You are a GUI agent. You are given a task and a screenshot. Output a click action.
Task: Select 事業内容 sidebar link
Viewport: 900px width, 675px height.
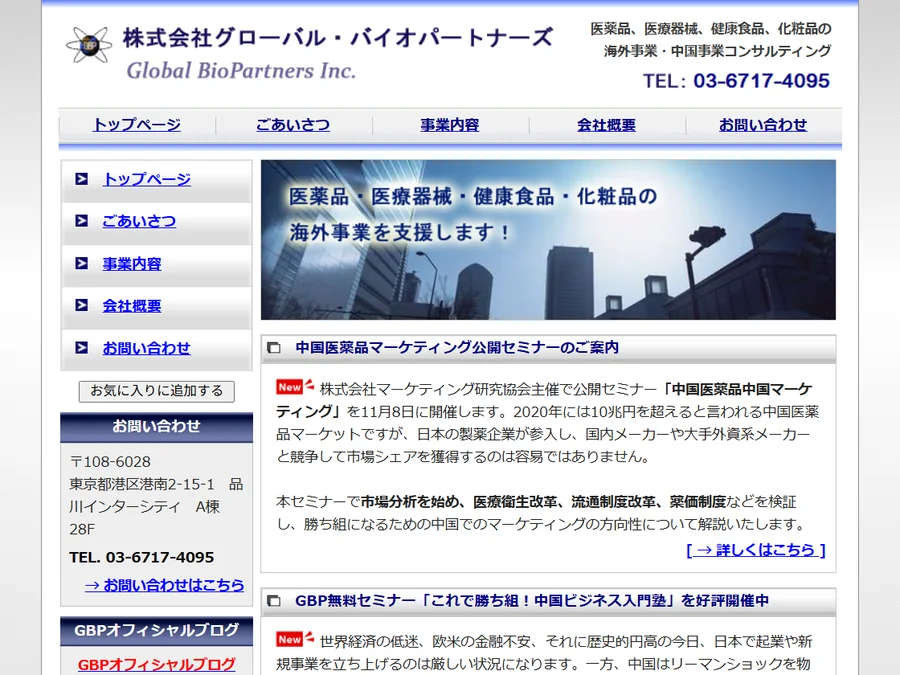(132, 263)
